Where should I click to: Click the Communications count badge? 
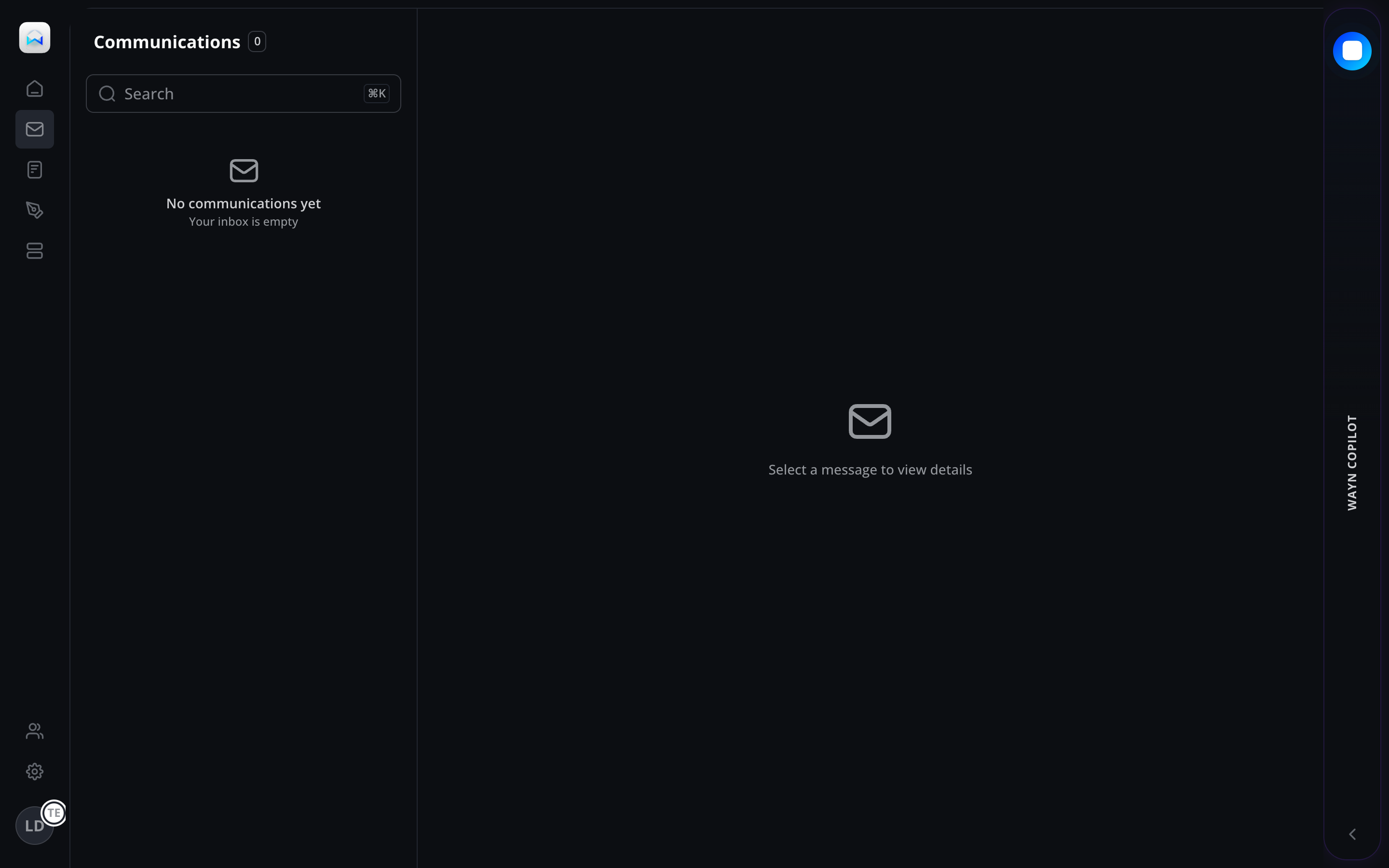257,41
